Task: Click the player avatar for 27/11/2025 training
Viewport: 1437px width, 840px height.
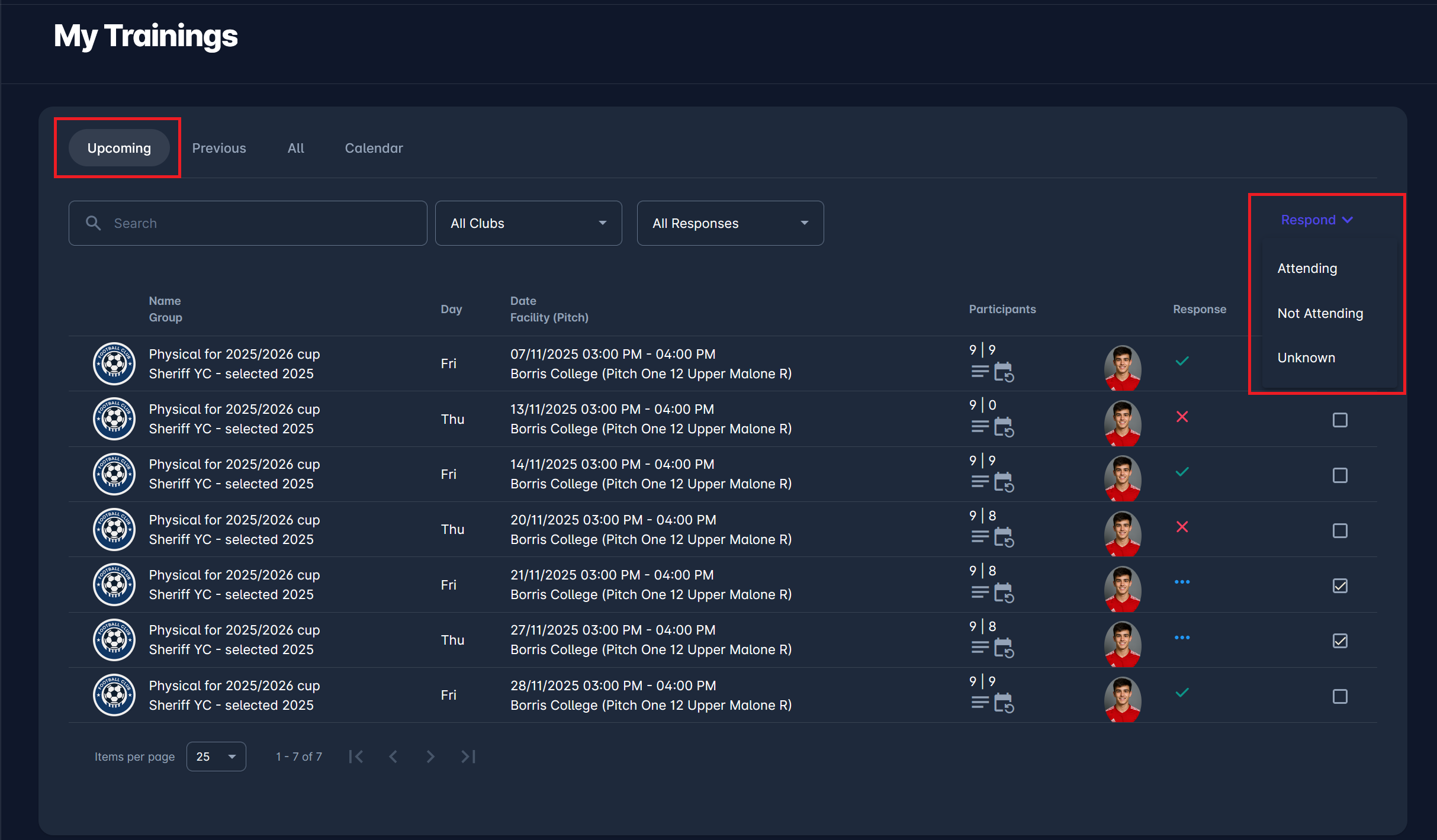Action: 1122,643
